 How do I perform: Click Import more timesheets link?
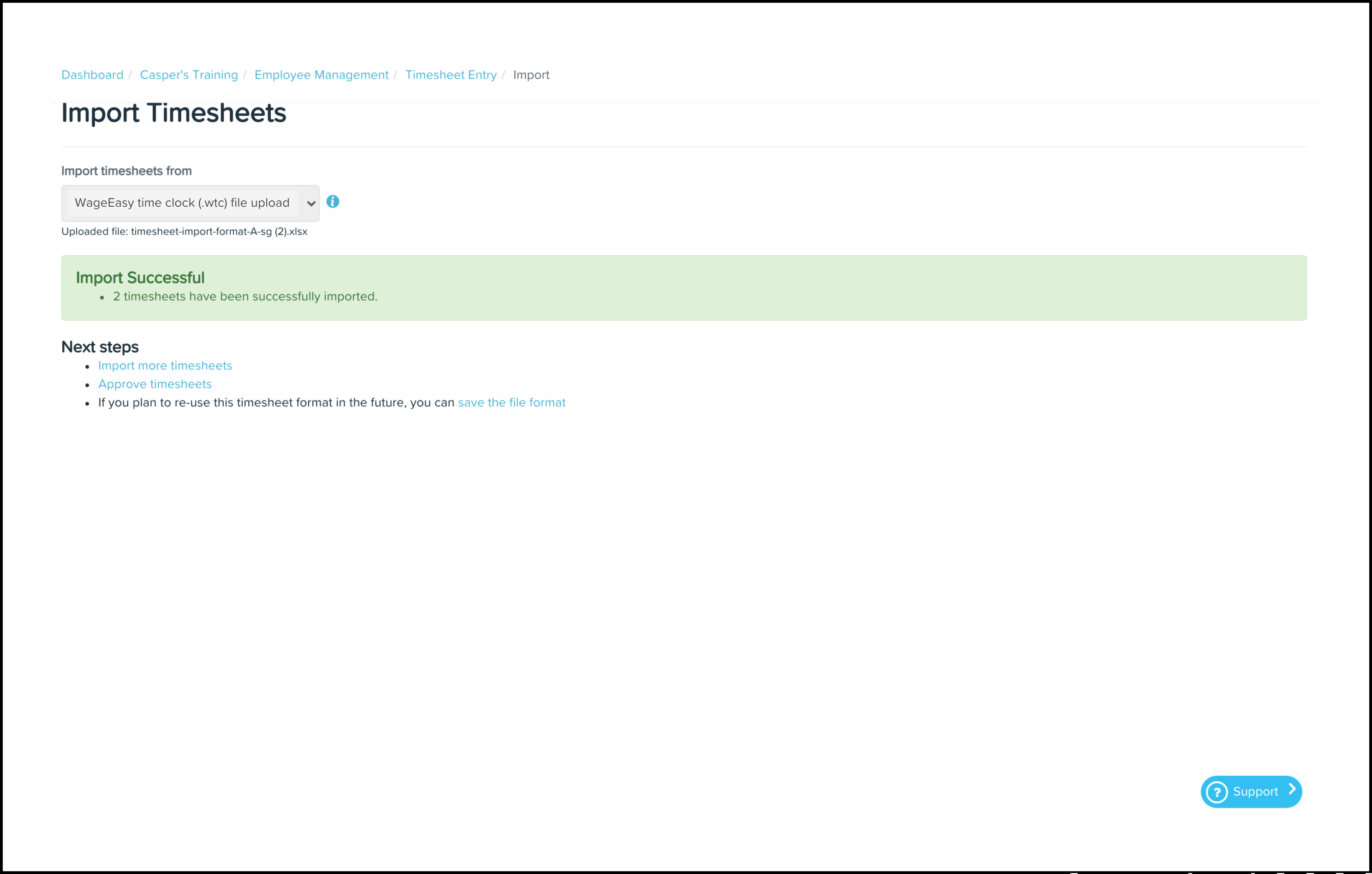tap(165, 366)
